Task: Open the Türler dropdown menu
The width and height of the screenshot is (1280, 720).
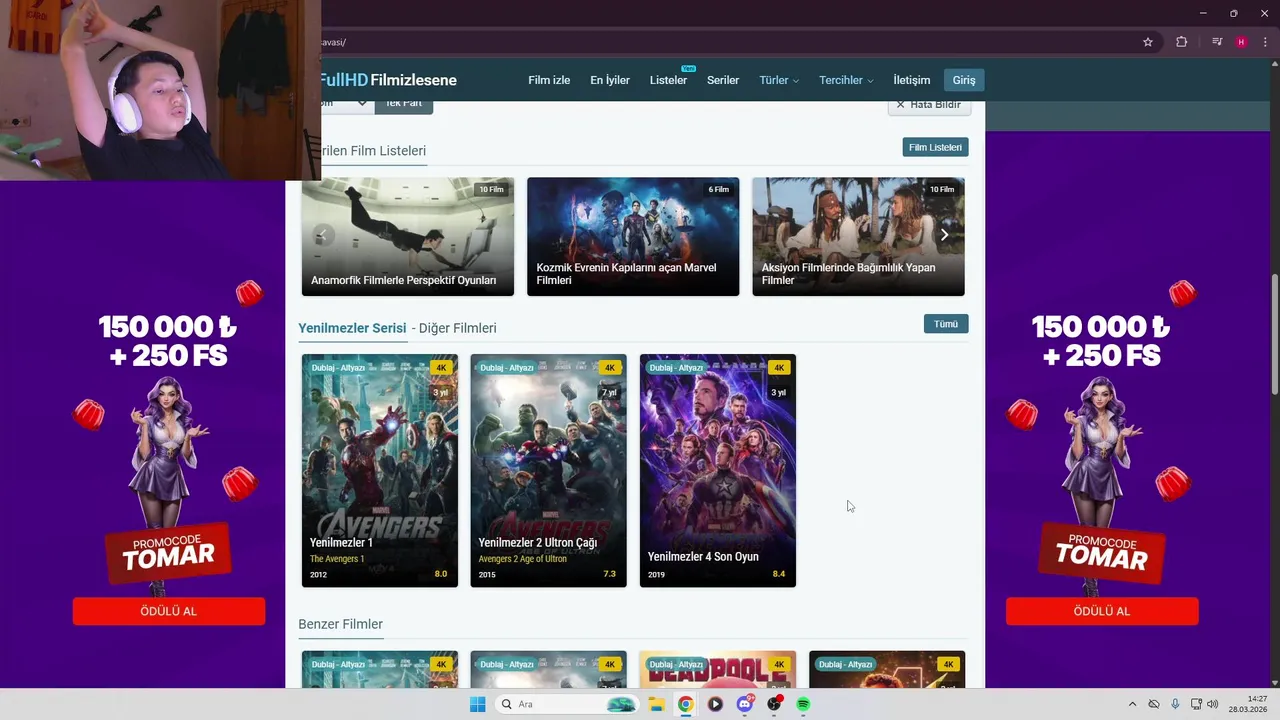Action: pos(779,80)
